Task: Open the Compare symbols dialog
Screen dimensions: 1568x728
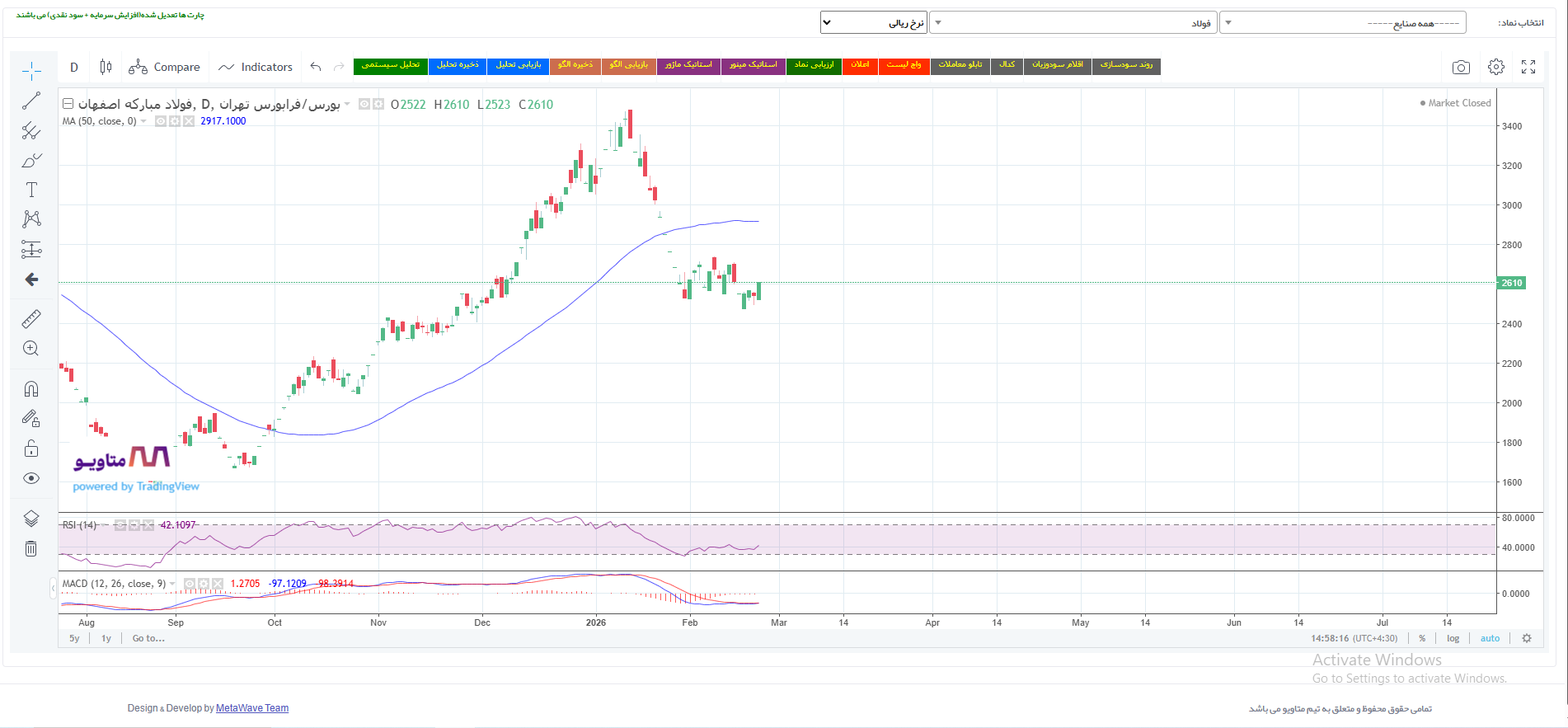Action: tap(164, 67)
